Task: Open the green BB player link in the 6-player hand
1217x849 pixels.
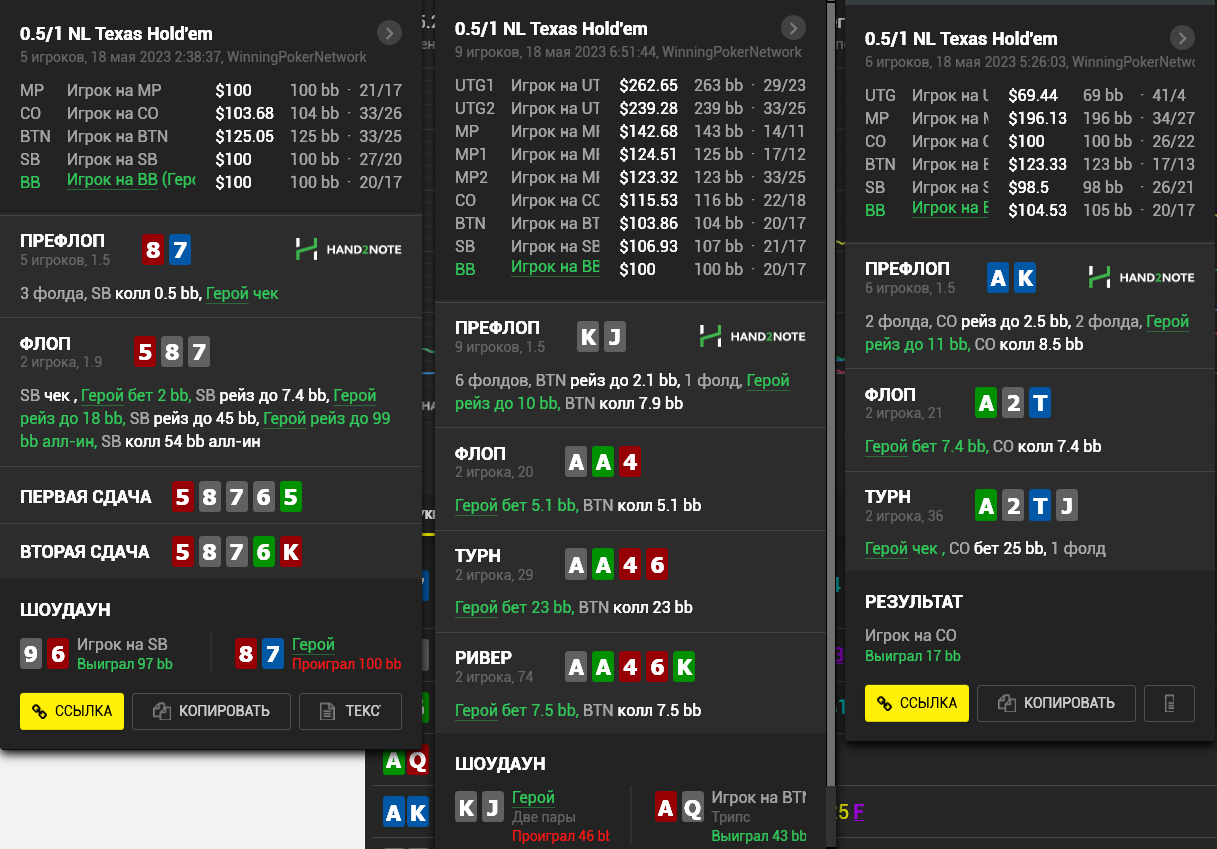Action: click(x=950, y=209)
